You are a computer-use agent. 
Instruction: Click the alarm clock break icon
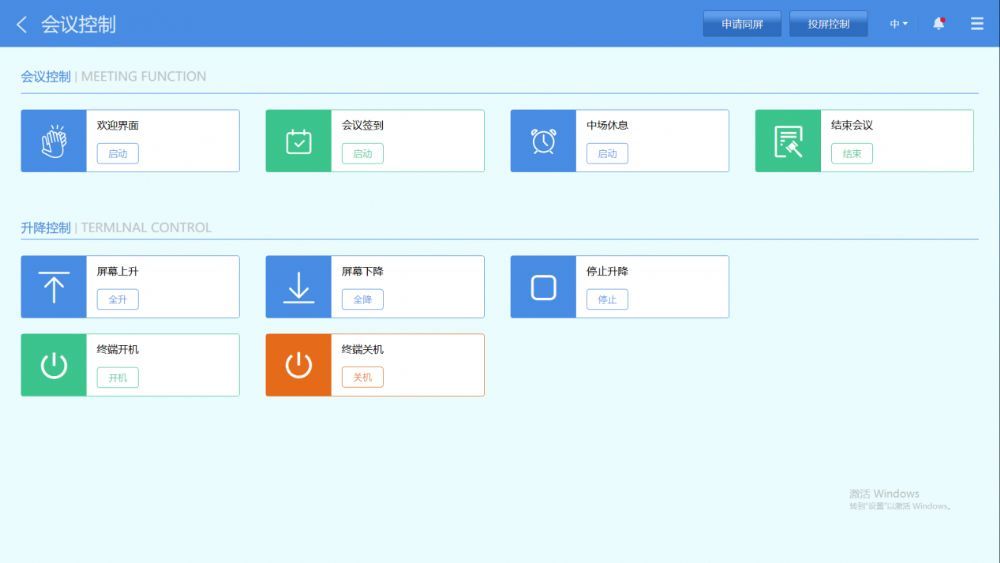pos(543,141)
